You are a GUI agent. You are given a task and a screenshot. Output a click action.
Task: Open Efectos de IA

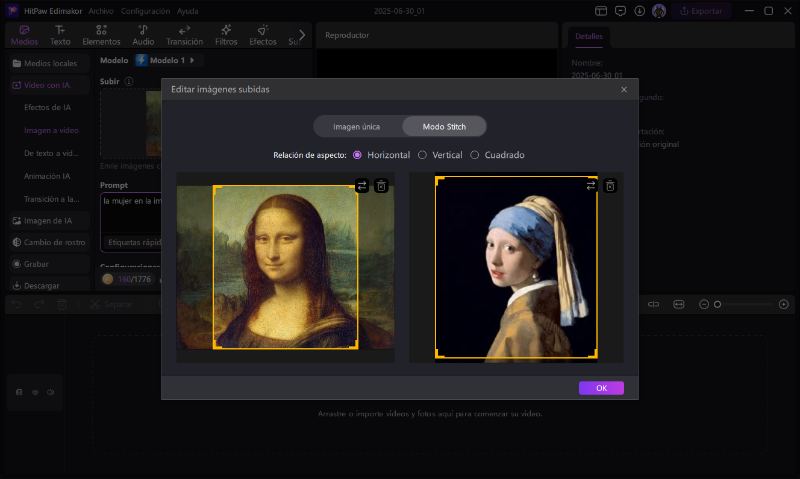pos(47,107)
